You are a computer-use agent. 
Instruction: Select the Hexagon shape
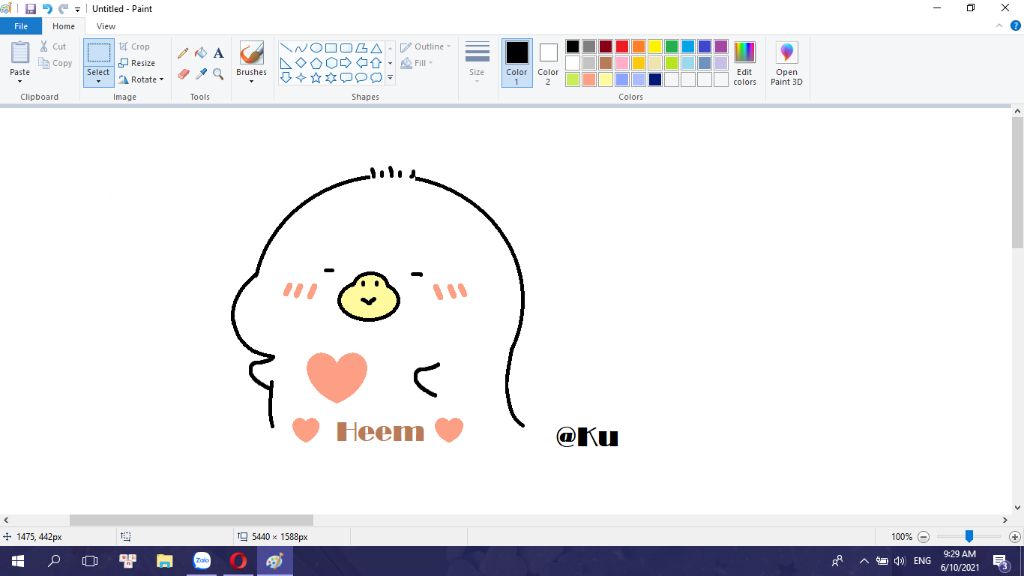pyautogui.click(x=331, y=63)
